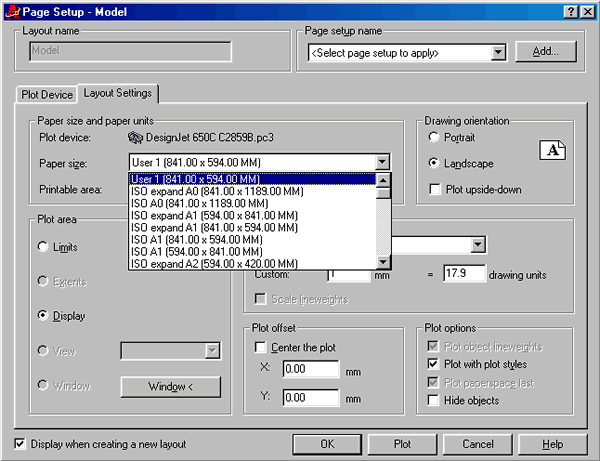This screenshot has height=461, width=600.
Task: Select the Portrait orientation option
Action: tap(433, 137)
